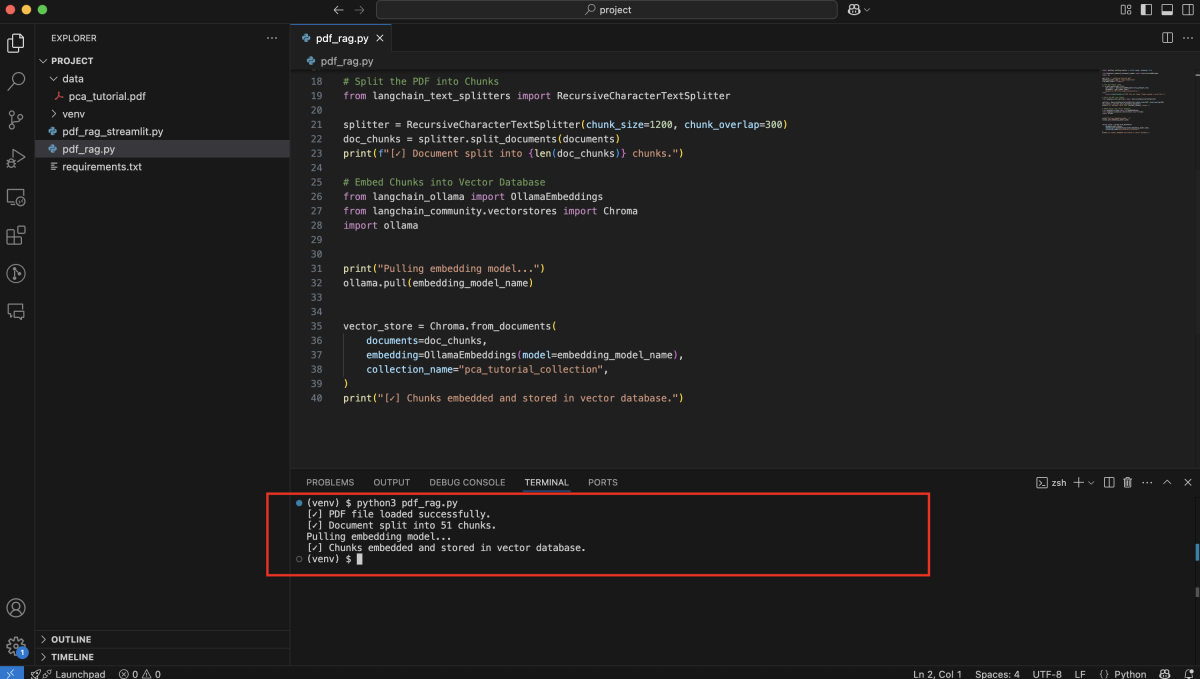Create a new terminal with the plus icon

pos(1079,483)
